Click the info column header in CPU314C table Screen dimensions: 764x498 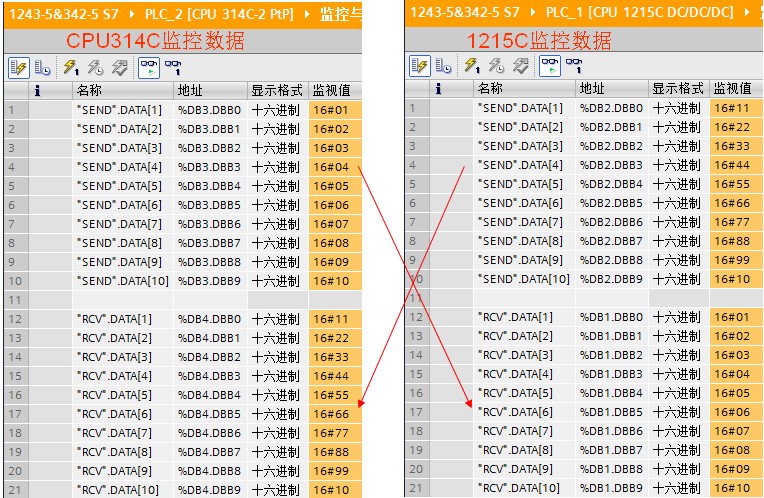pyautogui.click(x=50, y=91)
